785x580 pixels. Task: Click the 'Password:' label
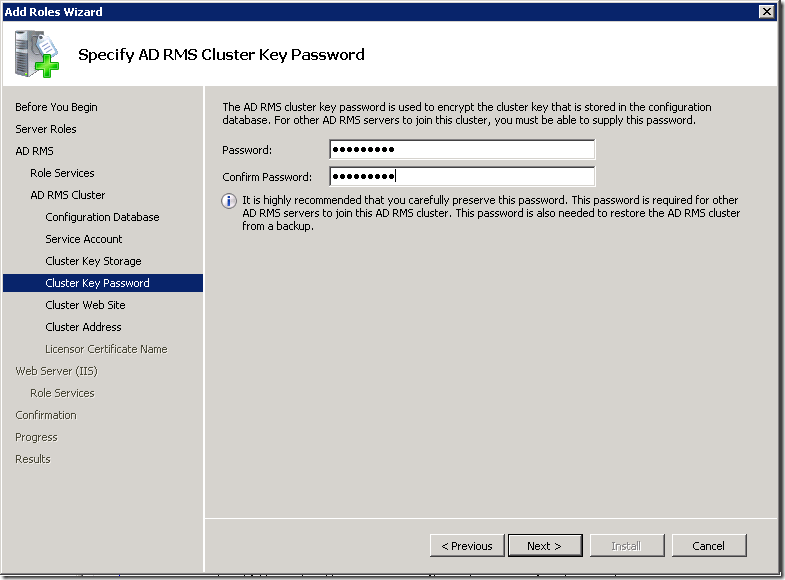pos(247,150)
